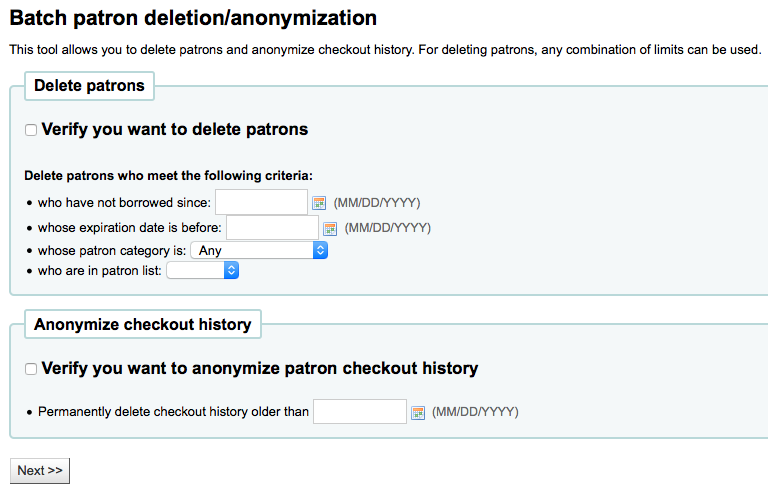768x497 pixels.
Task: Click the 'Verify you want to delete patrons' label
Action: pos(175,129)
